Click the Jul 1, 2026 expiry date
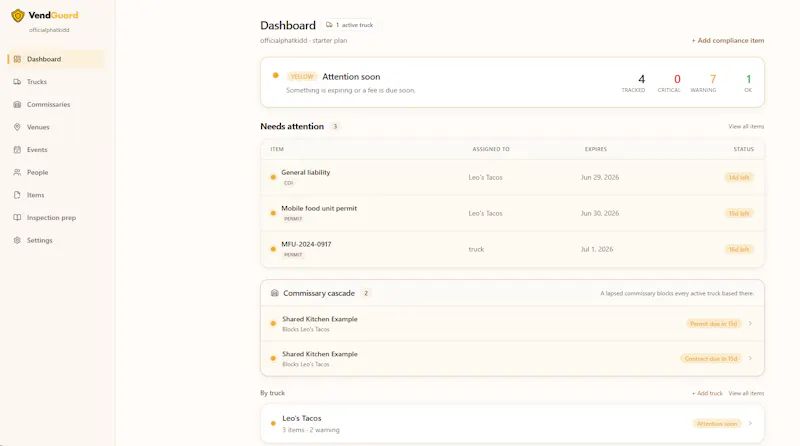Image resolution: width=800 pixels, height=446 pixels. tap(597, 250)
